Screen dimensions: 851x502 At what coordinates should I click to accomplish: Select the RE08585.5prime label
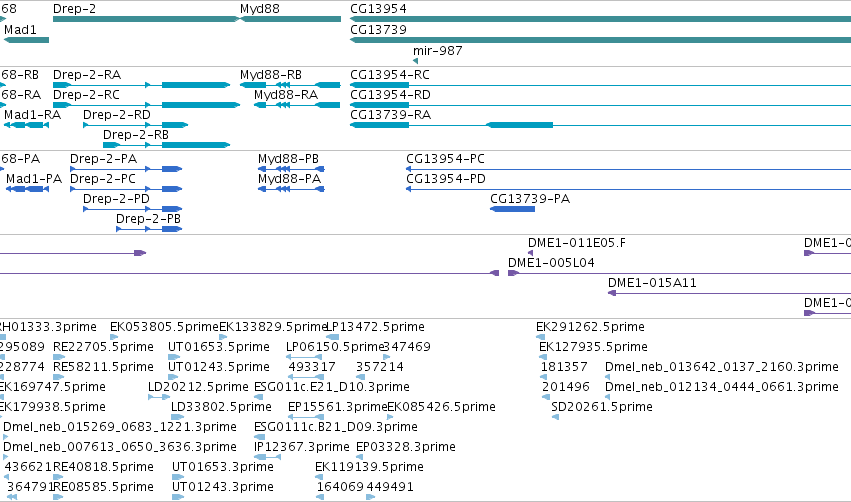tap(104, 487)
